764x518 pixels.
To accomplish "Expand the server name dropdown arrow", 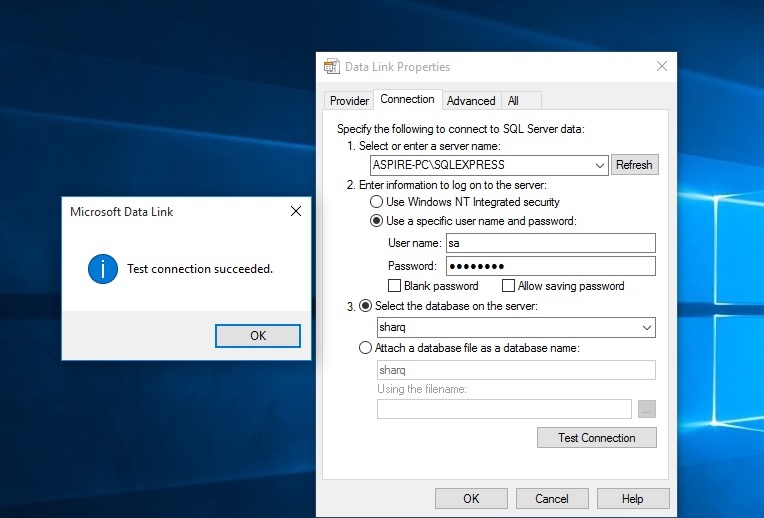I will coord(600,165).
